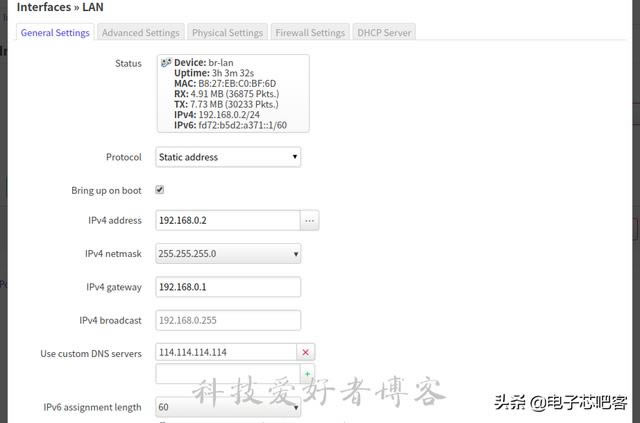Switch to the Advanced Settings tab
640x423 pixels.
141,32
